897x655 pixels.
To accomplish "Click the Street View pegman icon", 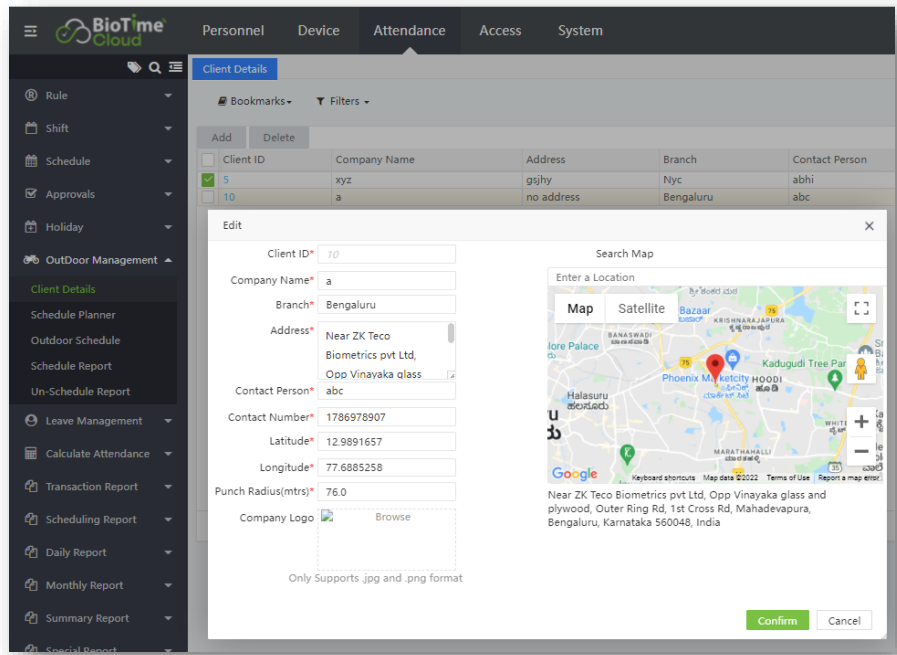I will [x=860, y=368].
